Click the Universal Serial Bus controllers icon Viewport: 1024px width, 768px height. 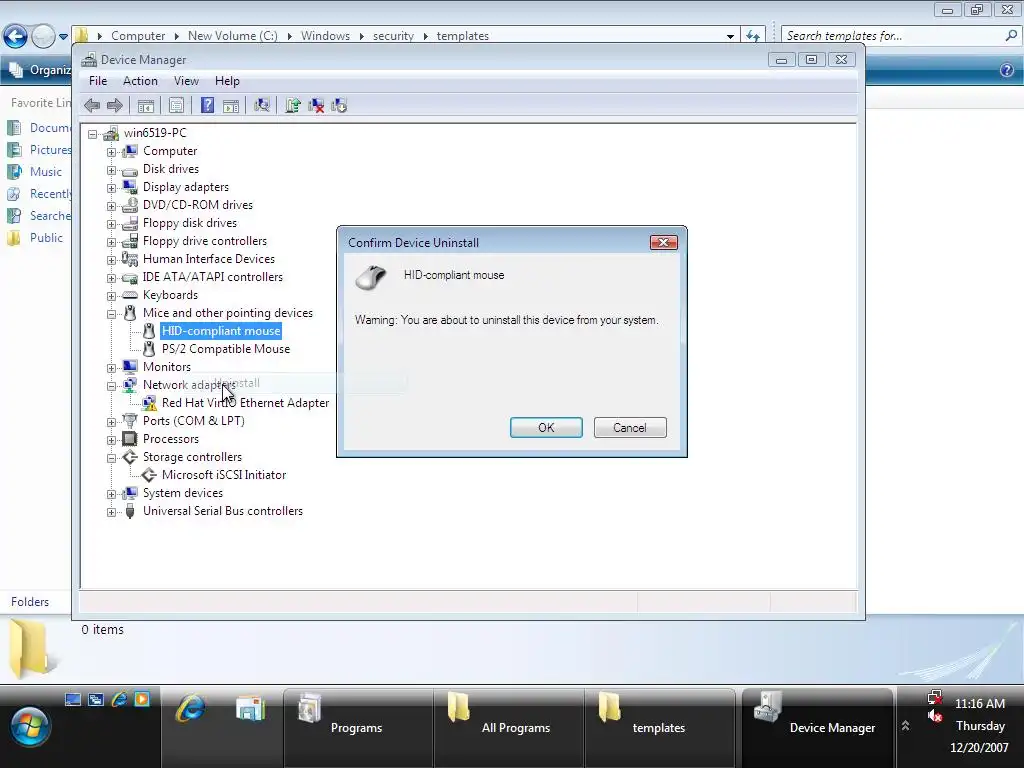pyautogui.click(x=130, y=511)
